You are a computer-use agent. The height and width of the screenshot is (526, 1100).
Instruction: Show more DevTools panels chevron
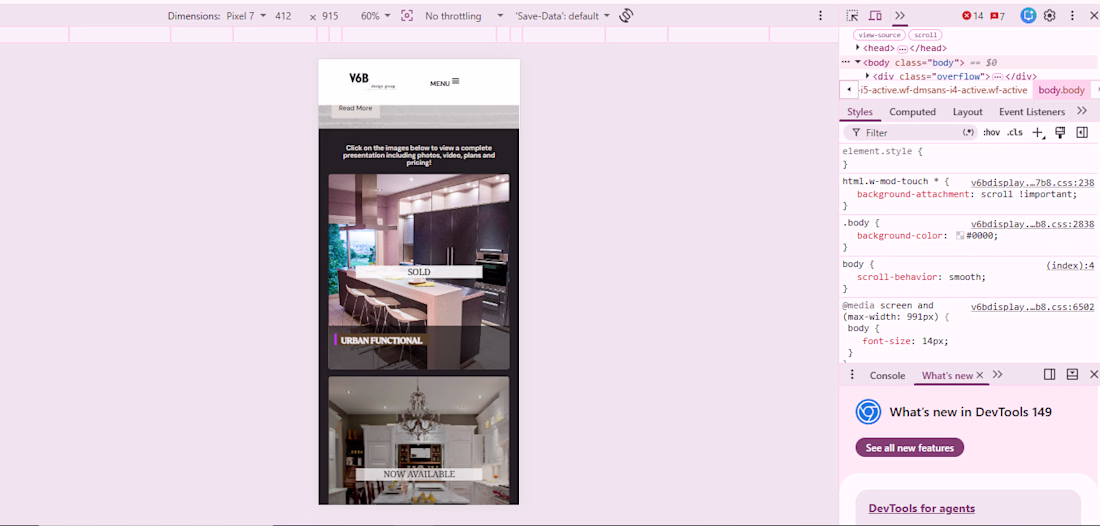(900, 15)
